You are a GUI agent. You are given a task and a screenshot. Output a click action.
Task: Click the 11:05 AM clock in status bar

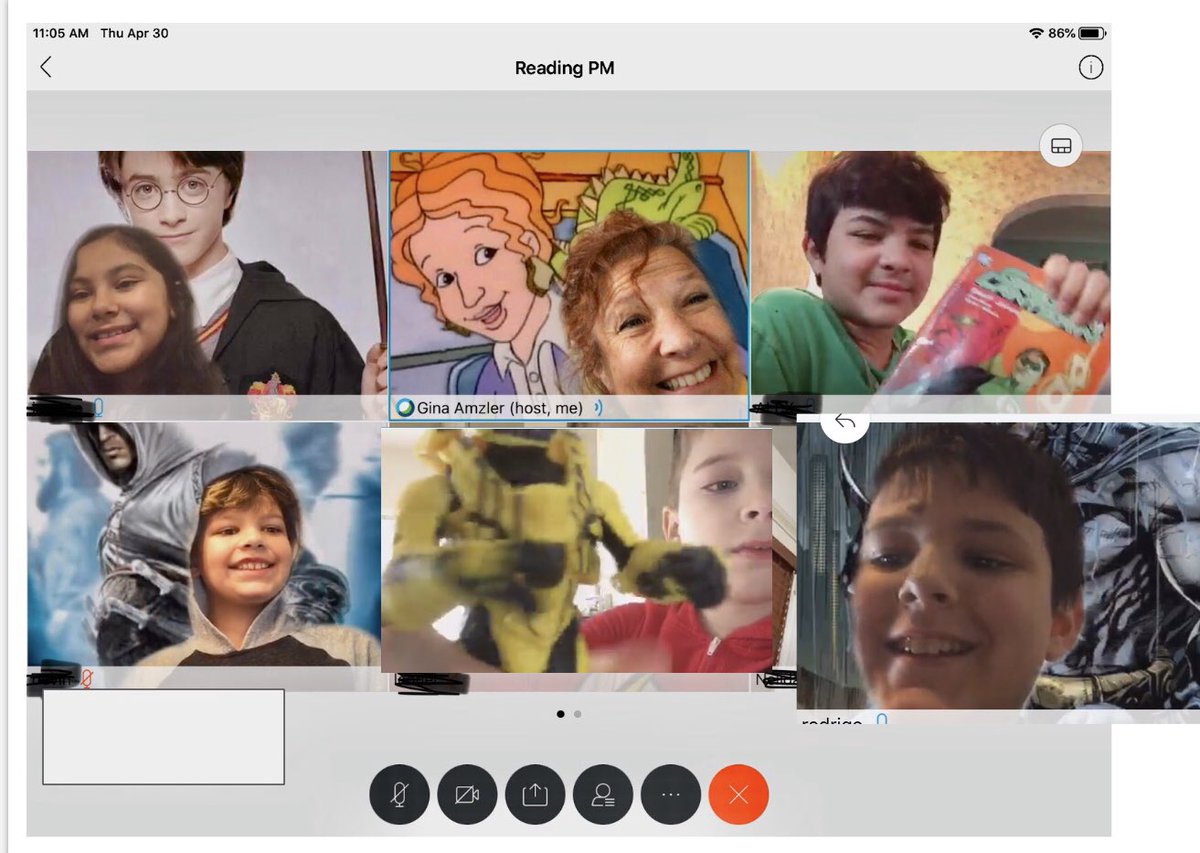[x=60, y=33]
